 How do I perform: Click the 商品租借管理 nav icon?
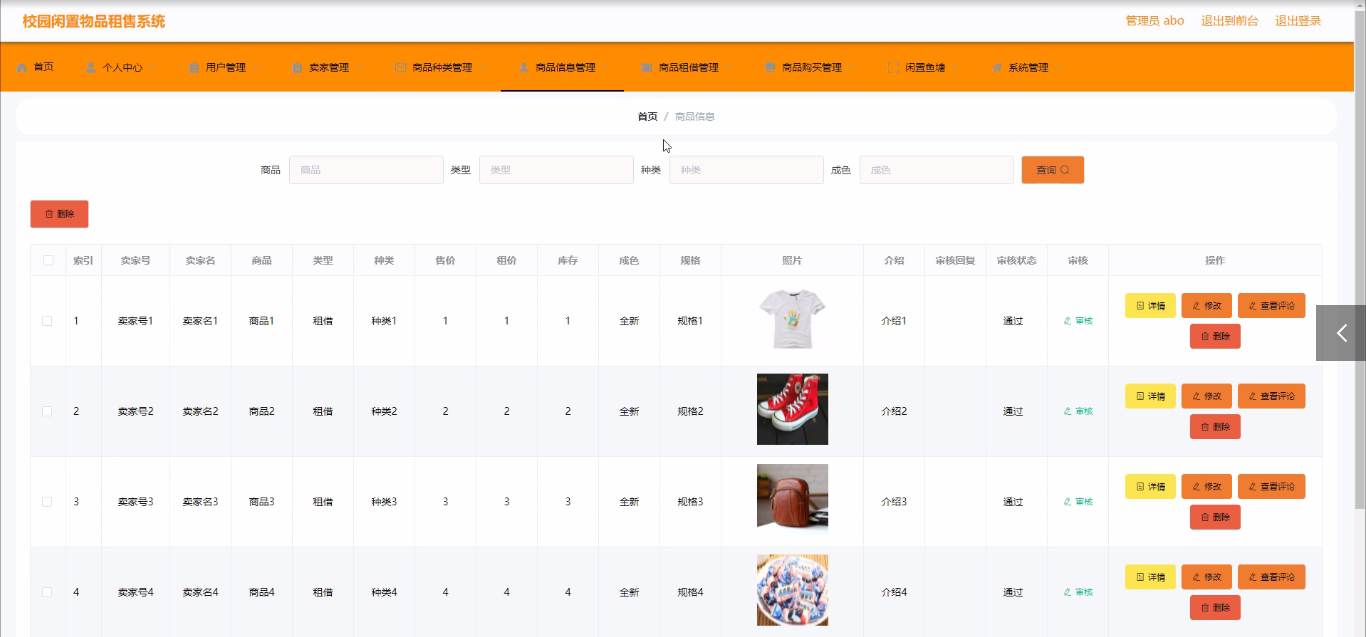point(647,68)
